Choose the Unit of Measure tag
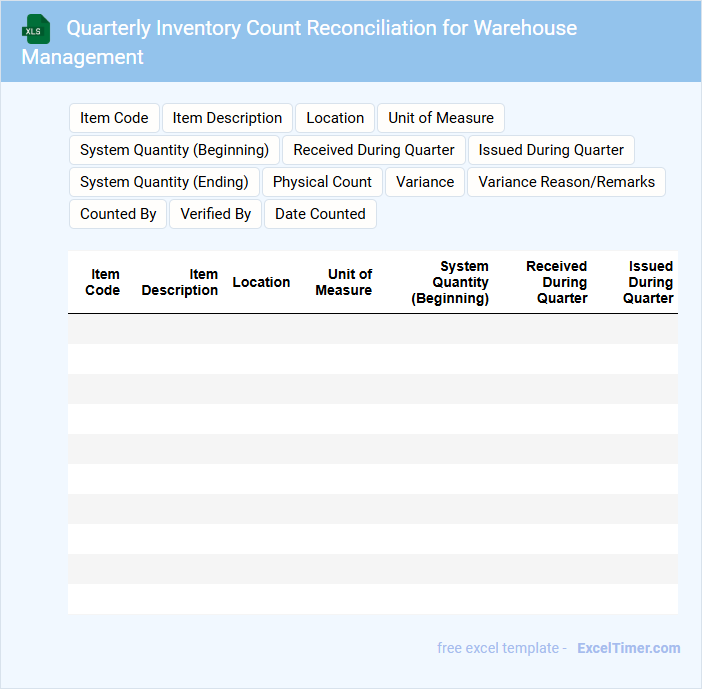Viewport: 702px width, 689px height. pyautogui.click(x=441, y=118)
